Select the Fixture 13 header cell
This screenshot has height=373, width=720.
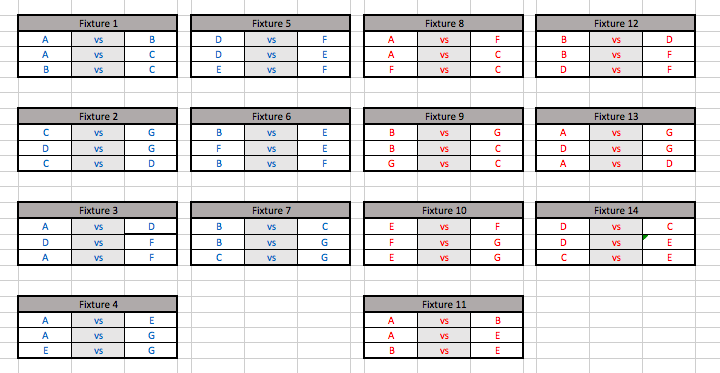[616, 117]
